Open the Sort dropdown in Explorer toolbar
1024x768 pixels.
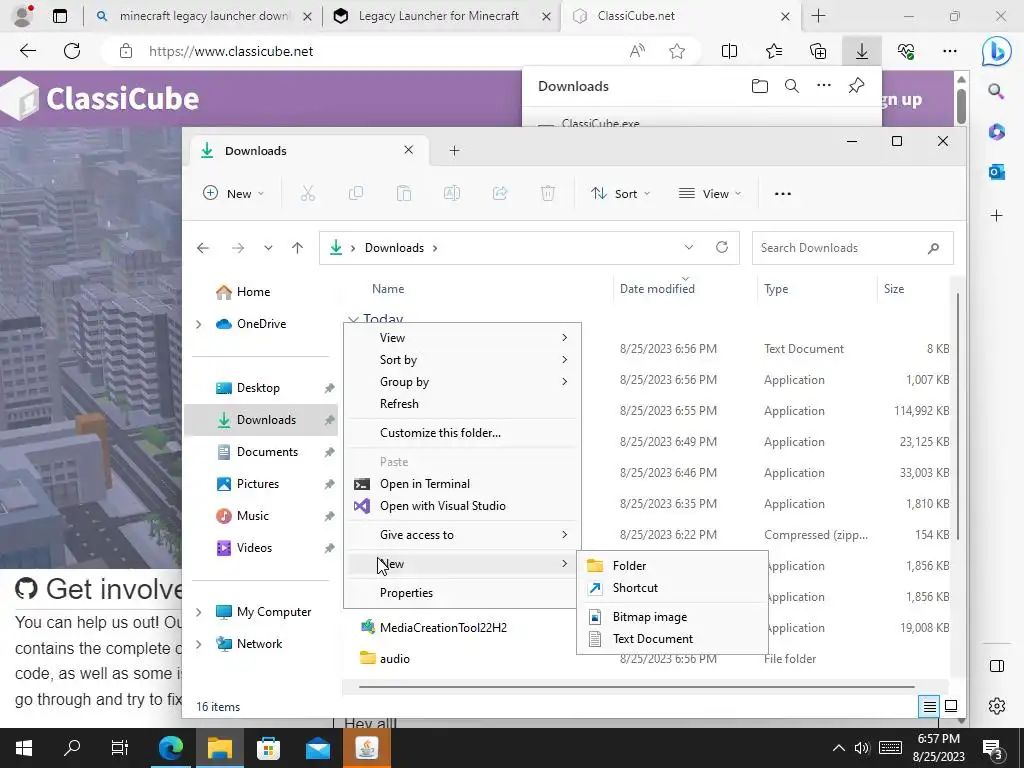tap(620, 193)
